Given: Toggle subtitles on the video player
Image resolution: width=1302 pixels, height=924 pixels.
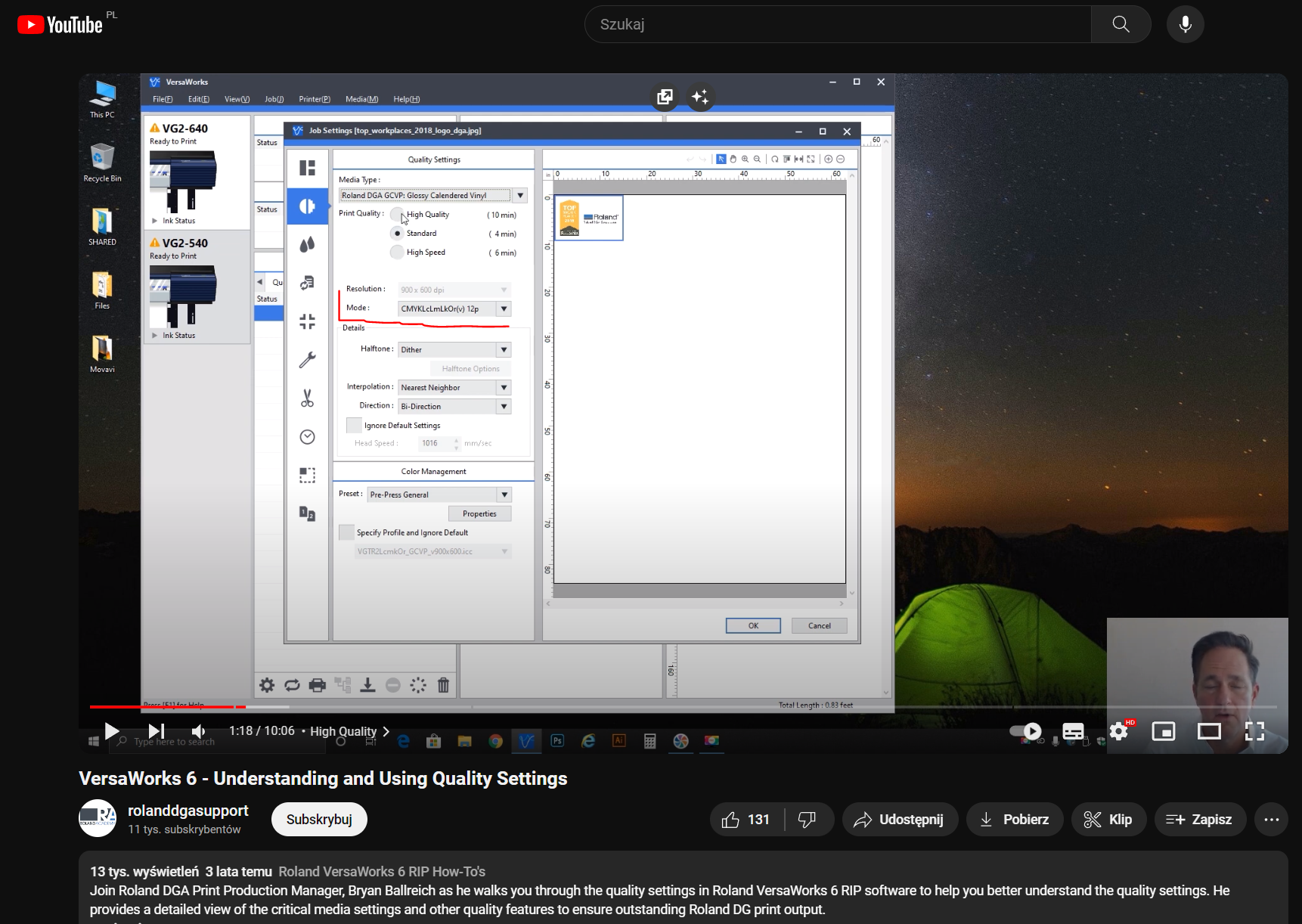Looking at the screenshot, I should [x=1073, y=731].
